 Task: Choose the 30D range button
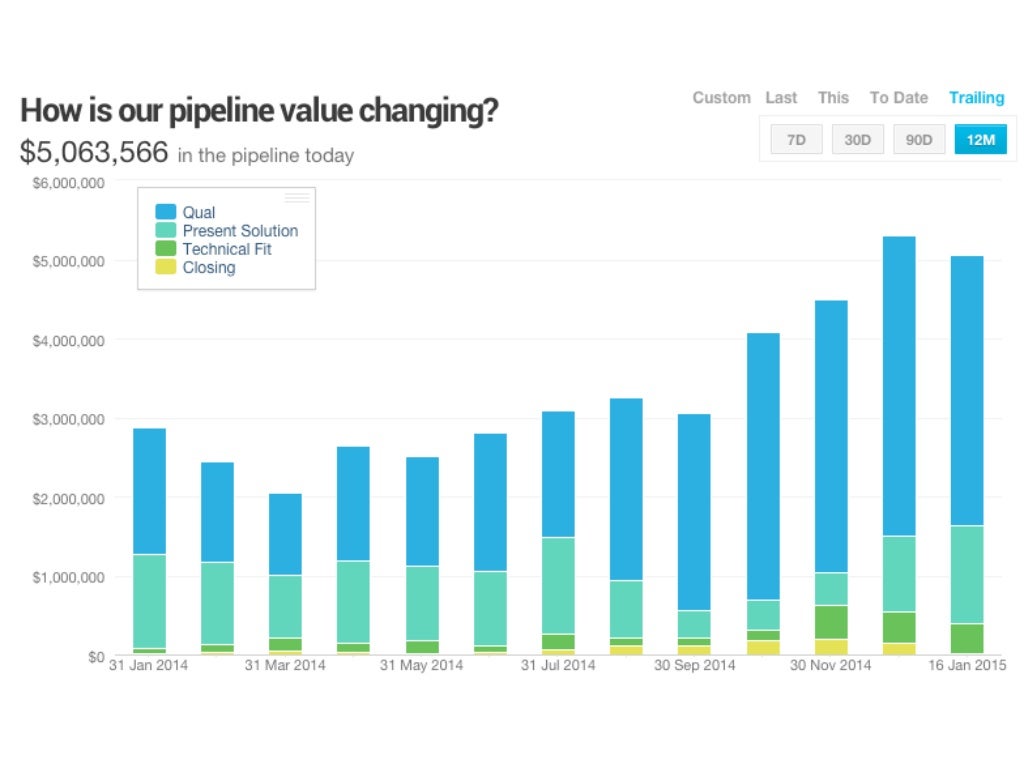(857, 140)
